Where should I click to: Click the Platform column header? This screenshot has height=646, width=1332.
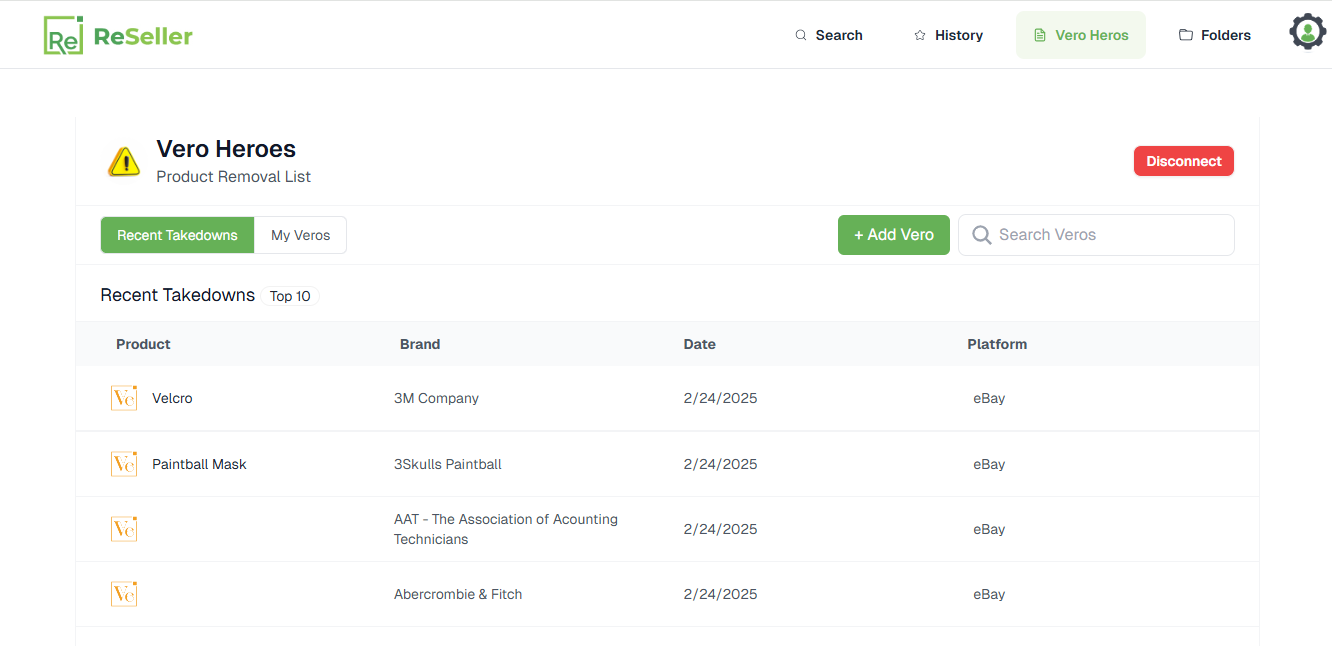pos(997,344)
